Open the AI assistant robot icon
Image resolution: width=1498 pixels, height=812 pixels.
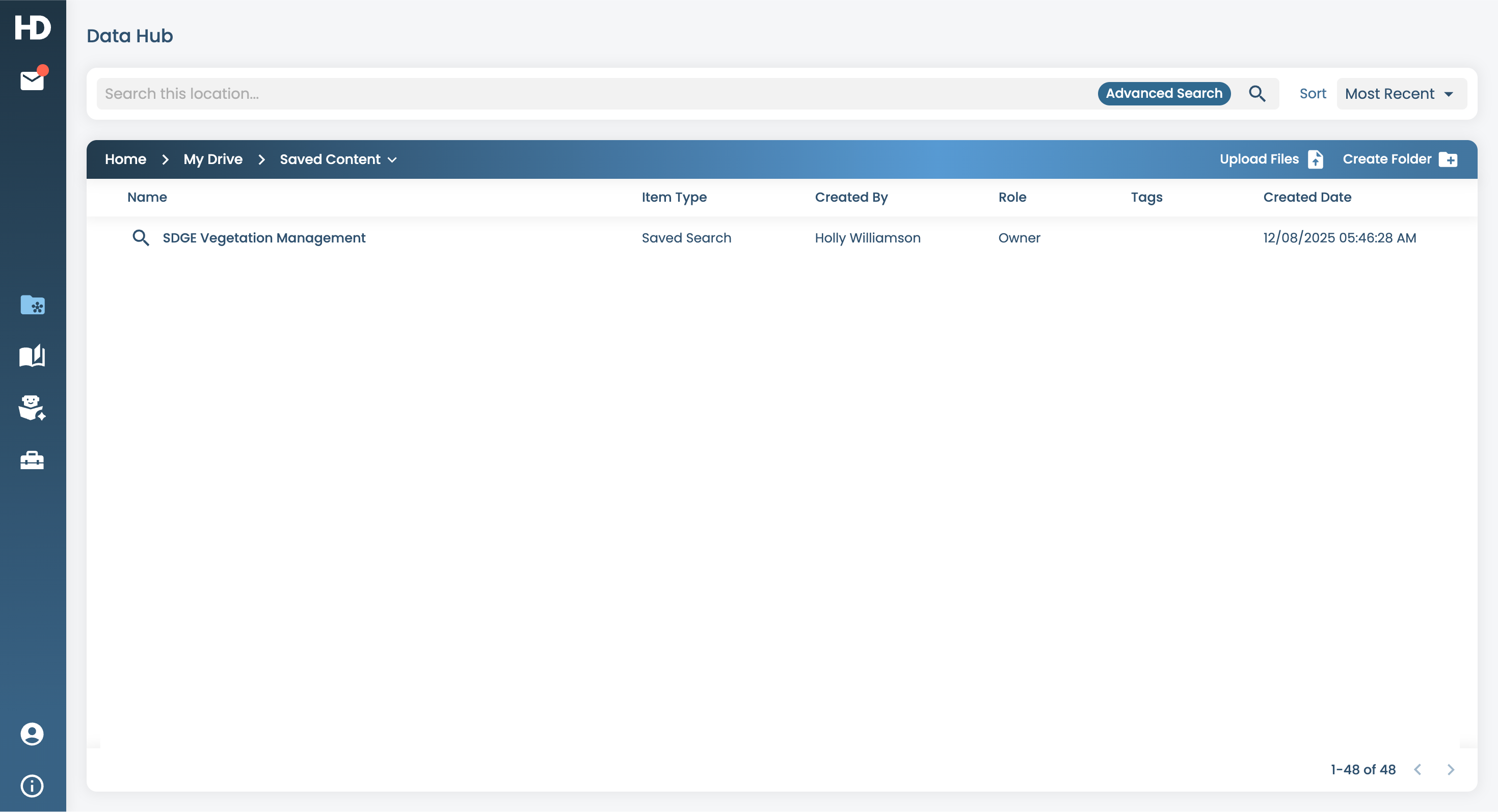32,408
